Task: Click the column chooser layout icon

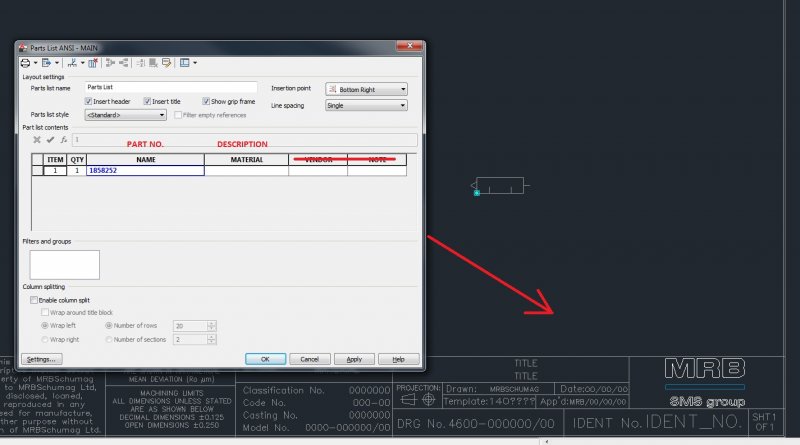Action: click(x=185, y=63)
